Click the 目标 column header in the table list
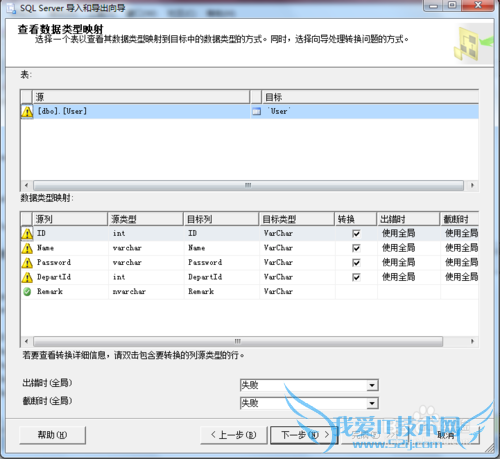This screenshot has height=459, width=500. tap(370, 97)
